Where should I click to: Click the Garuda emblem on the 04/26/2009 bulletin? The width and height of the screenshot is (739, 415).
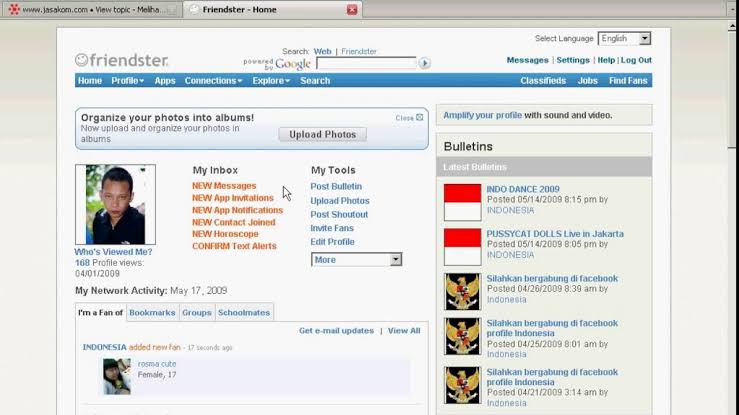[462, 291]
